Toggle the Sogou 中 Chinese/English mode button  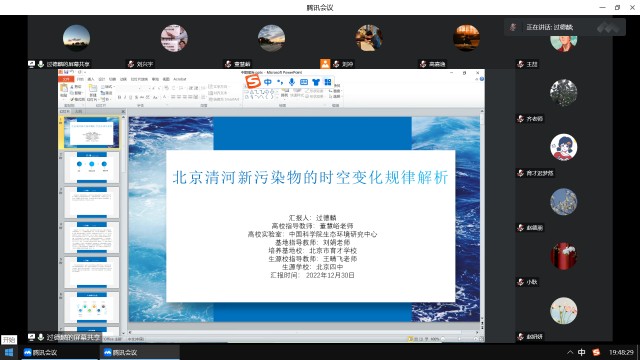pyautogui.click(x=268, y=82)
